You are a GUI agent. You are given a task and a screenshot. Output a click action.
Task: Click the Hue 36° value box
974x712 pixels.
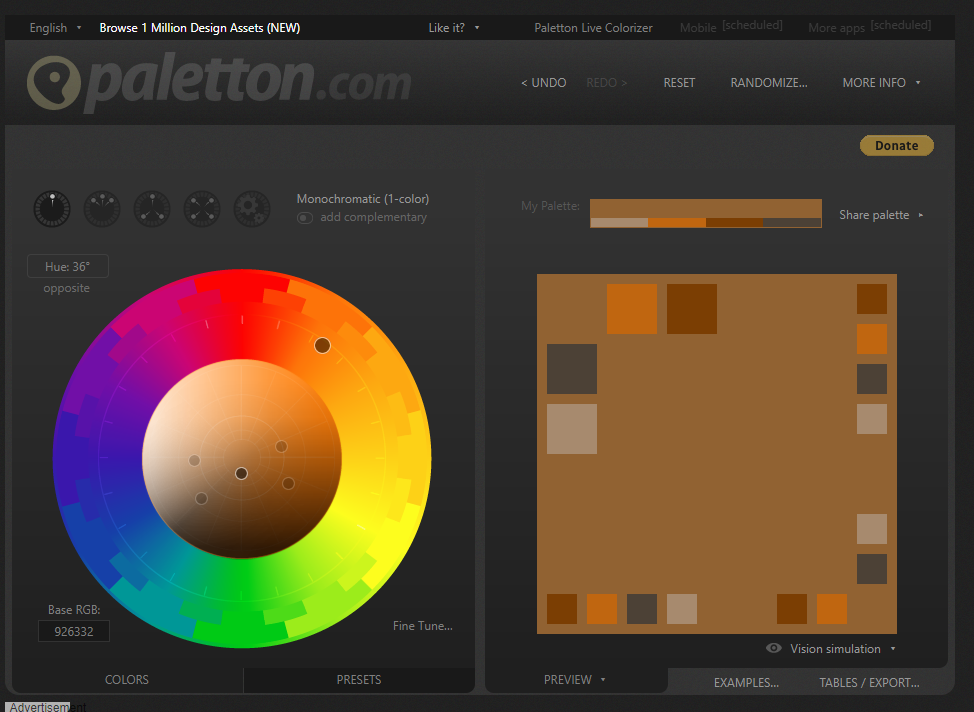click(68, 267)
